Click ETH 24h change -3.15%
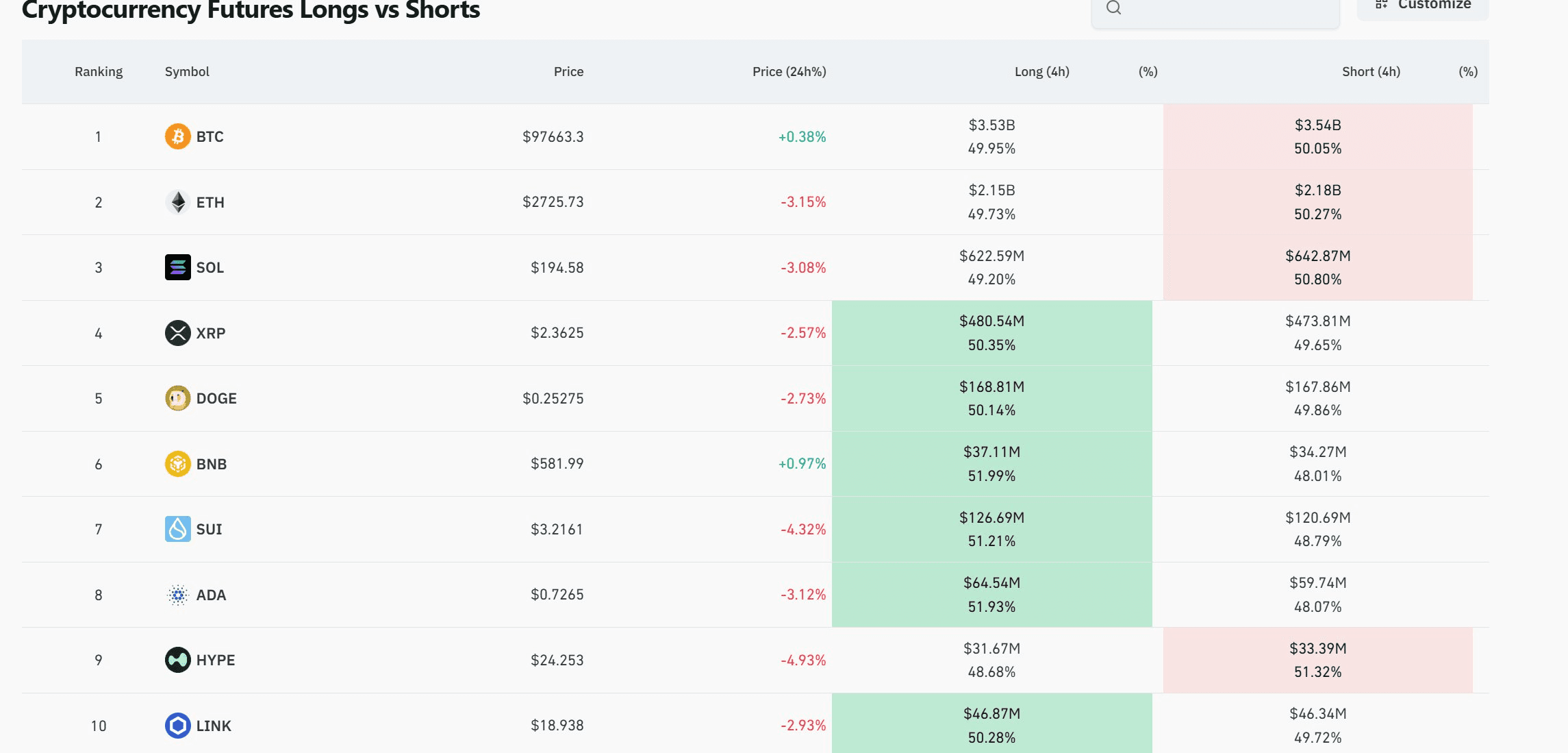Screen dimensions: 1568x753 [804, 201]
